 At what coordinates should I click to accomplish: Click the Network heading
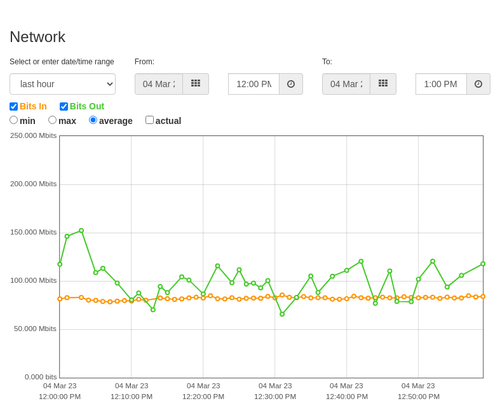point(37,37)
